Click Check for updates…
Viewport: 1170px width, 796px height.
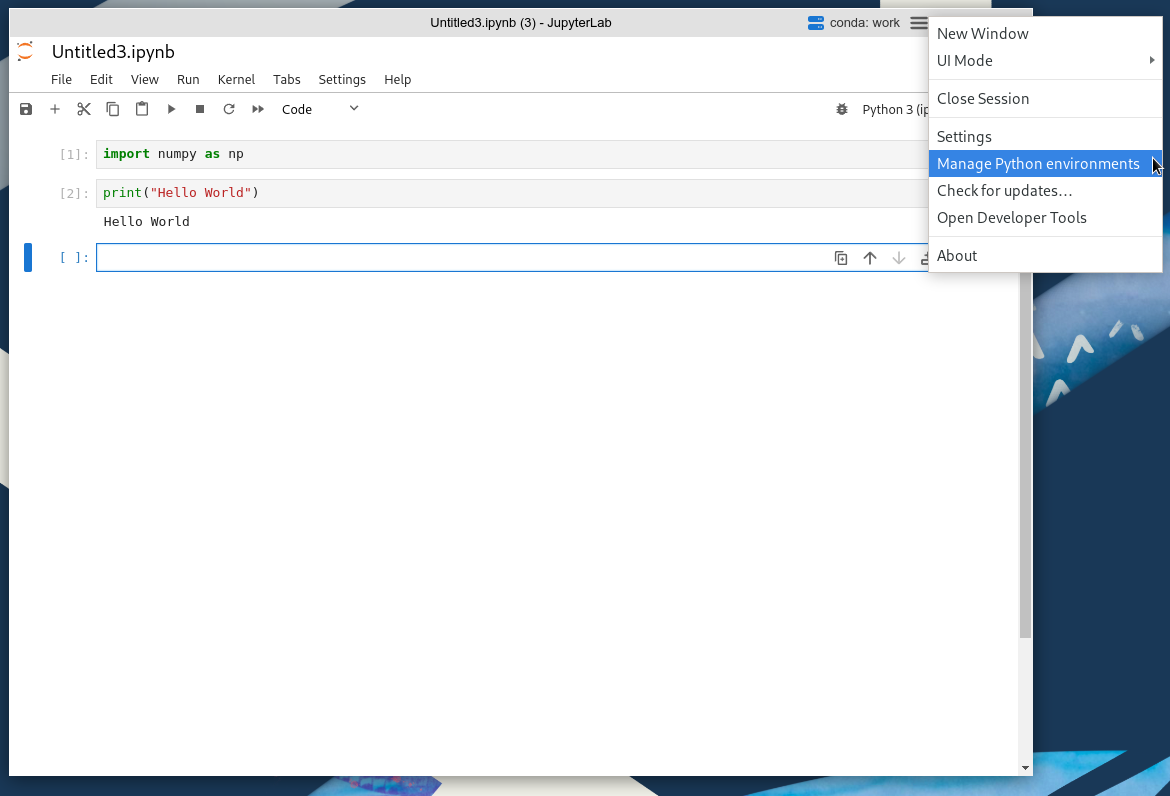[1045, 190]
